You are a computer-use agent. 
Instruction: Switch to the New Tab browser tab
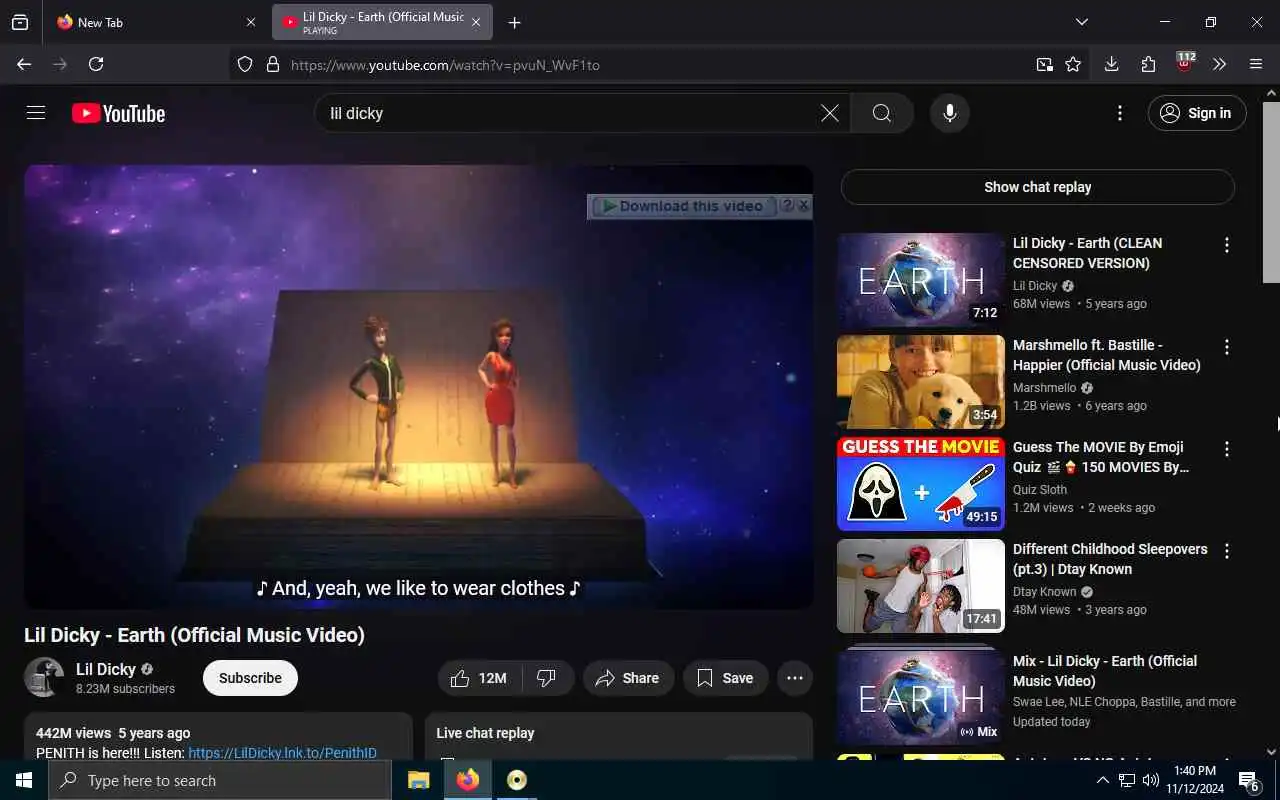pyautogui.click(x=154, y=22)
